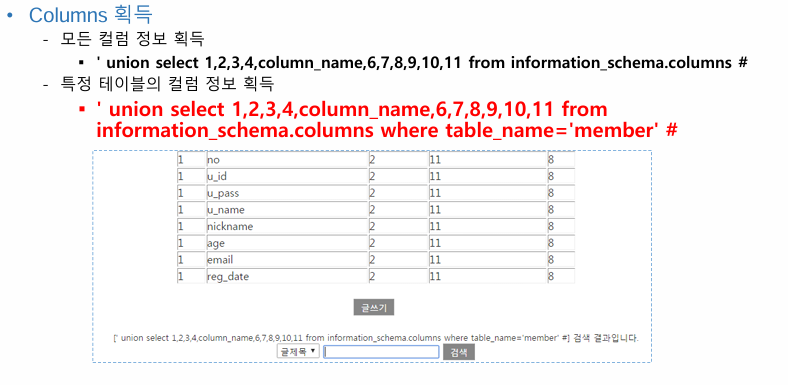Select the 'u_pass' cell
The image size is (788, 385).
coord(287,193)
